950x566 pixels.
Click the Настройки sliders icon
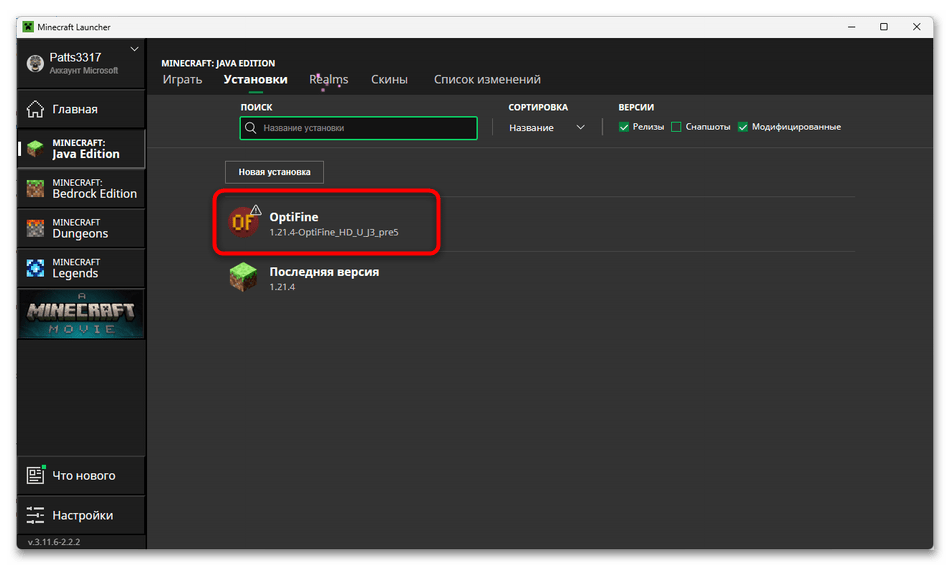(35, 515)
